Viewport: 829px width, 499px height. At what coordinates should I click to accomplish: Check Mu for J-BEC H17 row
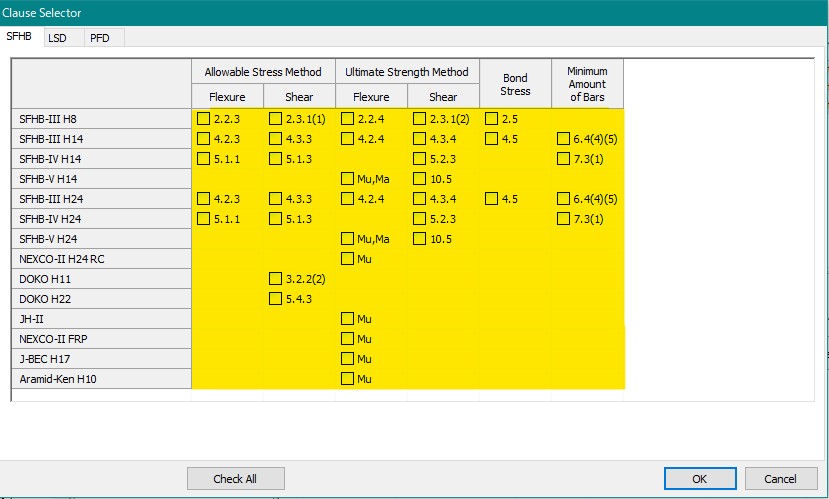pyautogui.click(x=347, y=358)
